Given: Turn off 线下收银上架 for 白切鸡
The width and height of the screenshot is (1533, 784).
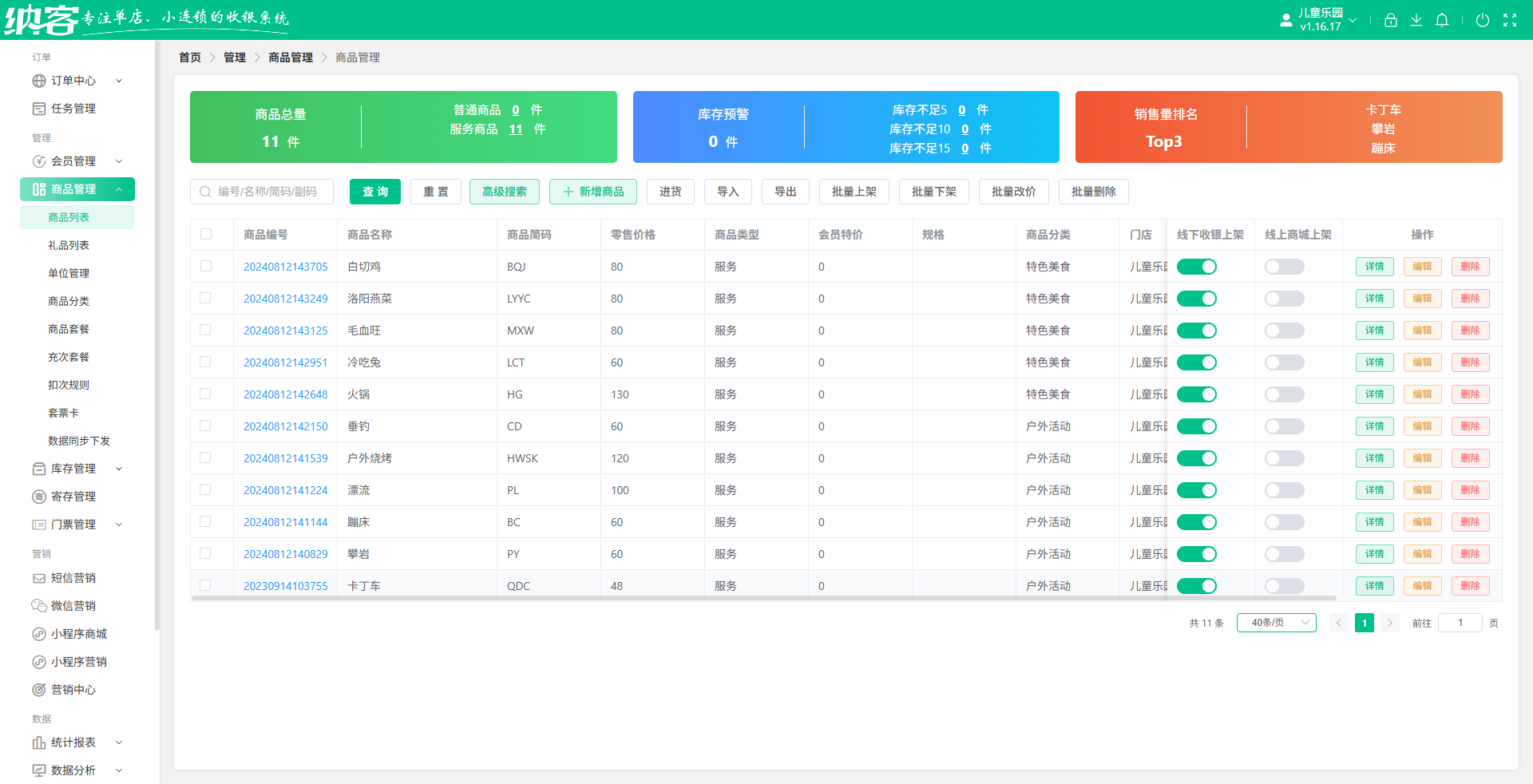Looking at the screenshot, I should [1196, 267].
